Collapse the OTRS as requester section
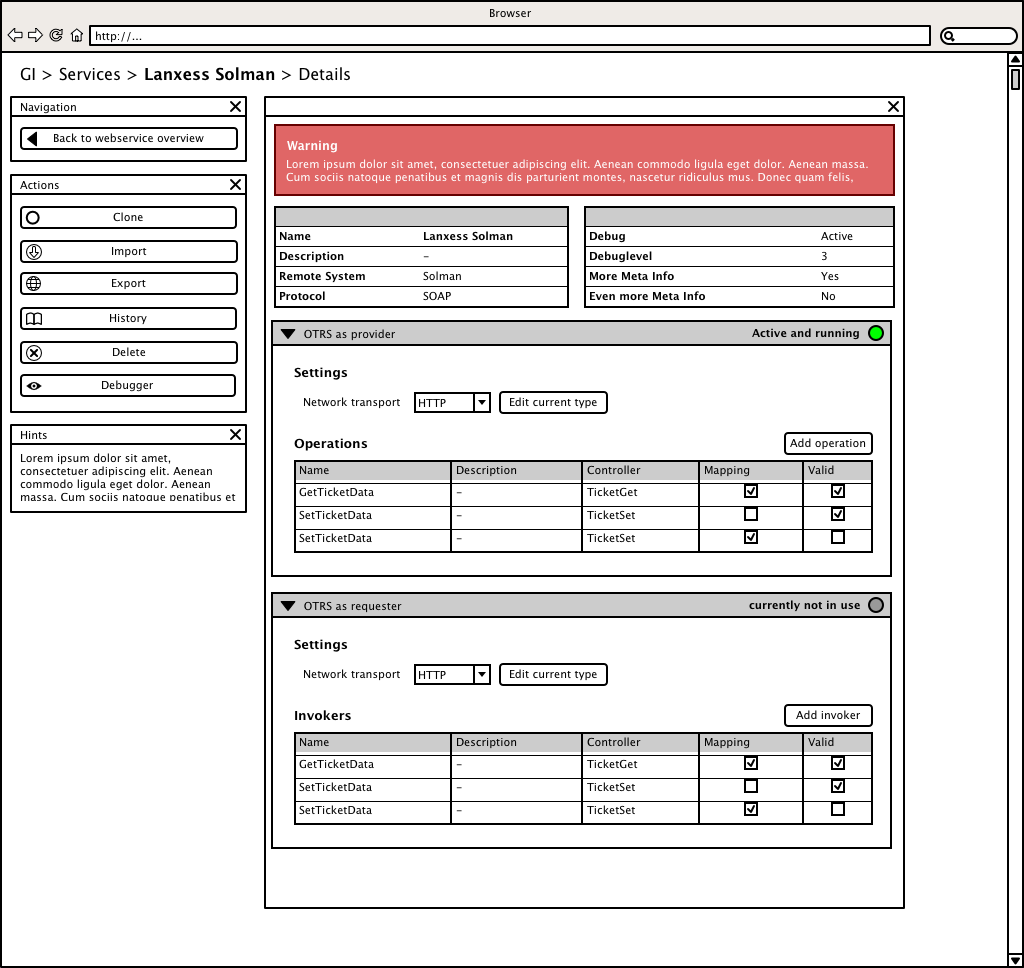Screen dimensions: 1024x968 coord(288,606)
